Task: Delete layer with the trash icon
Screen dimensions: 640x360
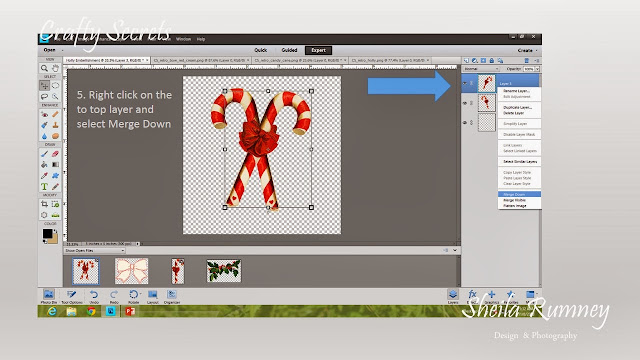Action: point(527,60)
